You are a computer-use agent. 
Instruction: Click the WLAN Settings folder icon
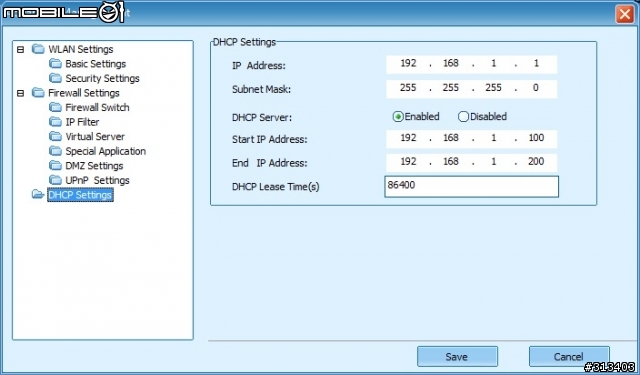(x=38, y=49)
